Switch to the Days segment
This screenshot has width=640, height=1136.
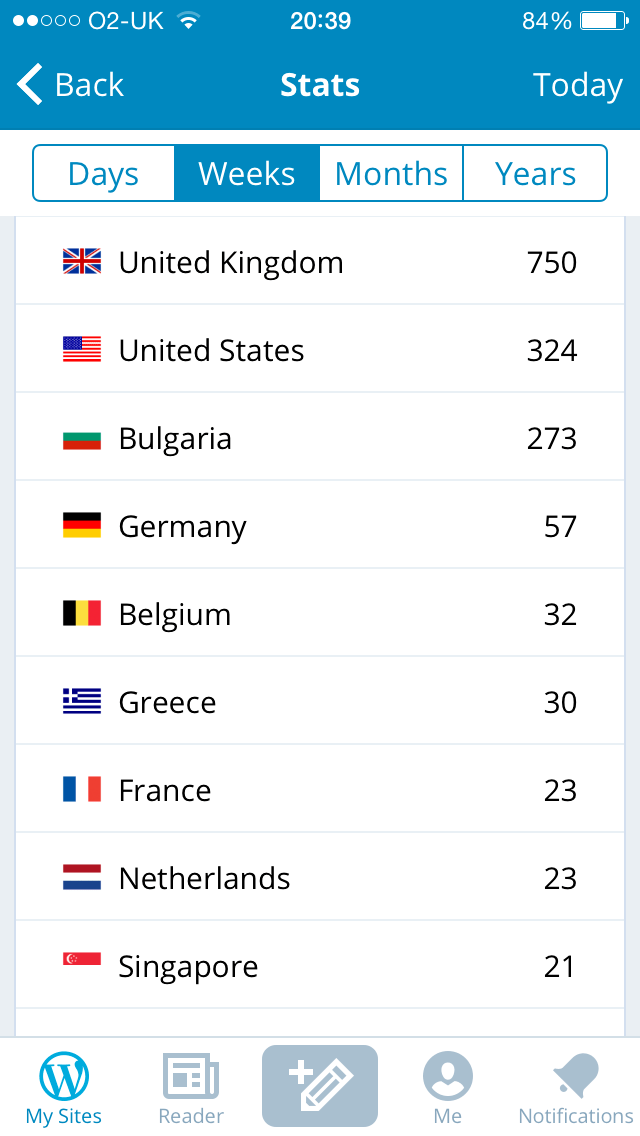(x=104, y=174)
